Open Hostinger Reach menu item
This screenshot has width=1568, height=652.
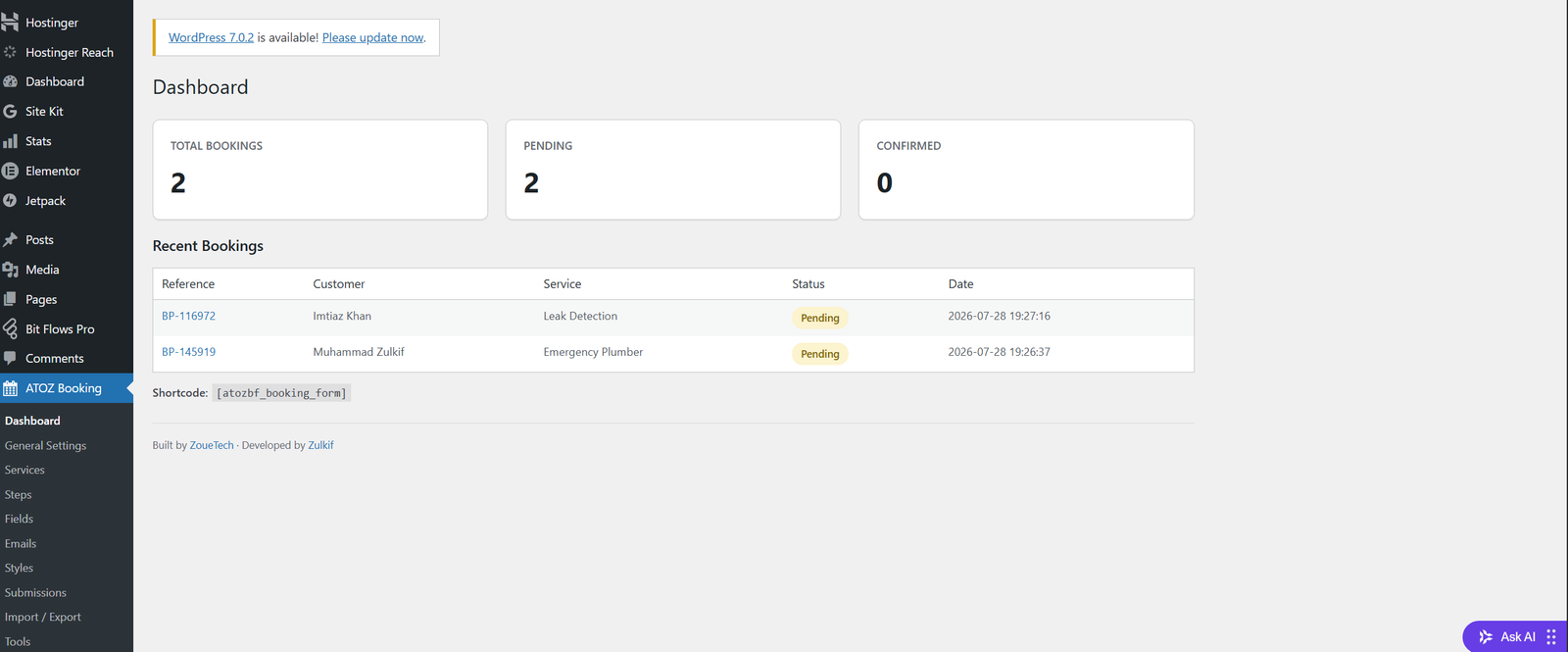point(70,52)
